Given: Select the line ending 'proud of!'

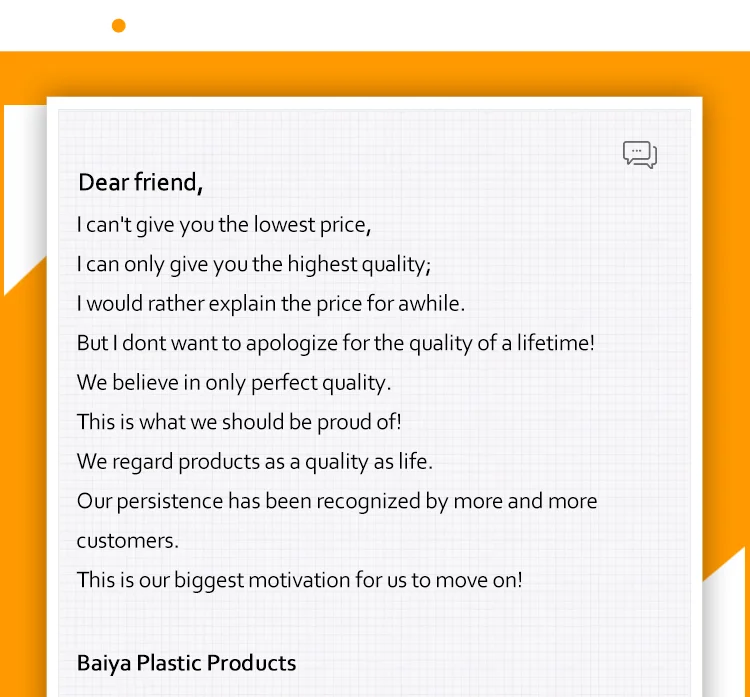Looking at the screenshot, I should tap(239, 422).
